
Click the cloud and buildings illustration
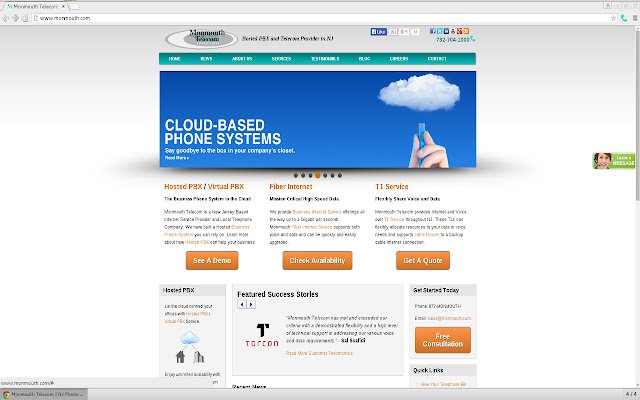click(x=189, y=347)
